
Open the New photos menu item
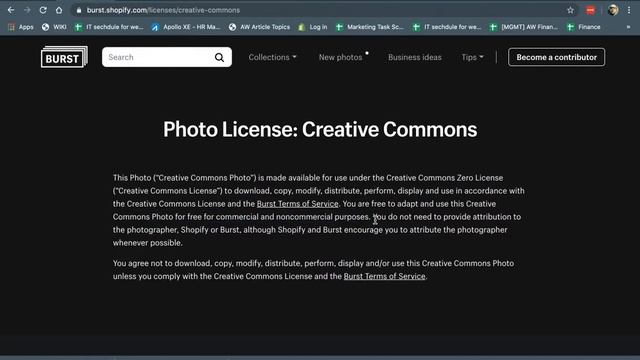[340, 57]
